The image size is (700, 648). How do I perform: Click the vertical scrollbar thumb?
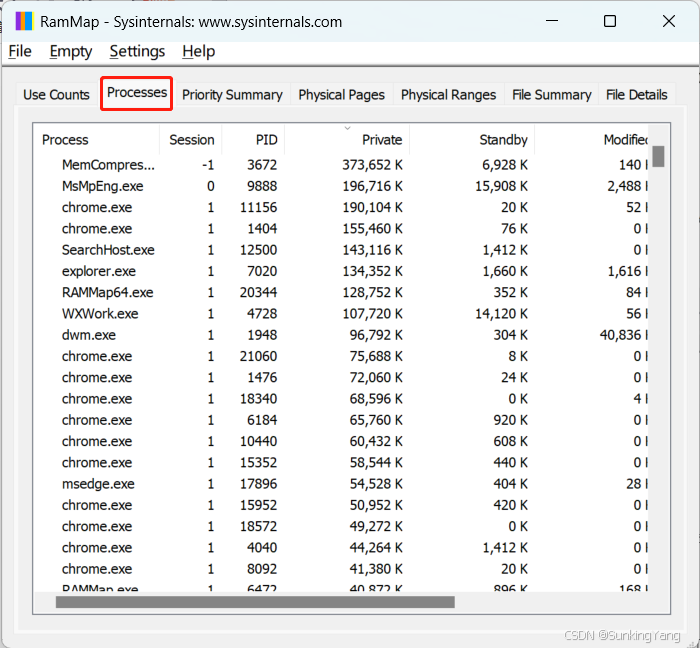click(658, 156)
